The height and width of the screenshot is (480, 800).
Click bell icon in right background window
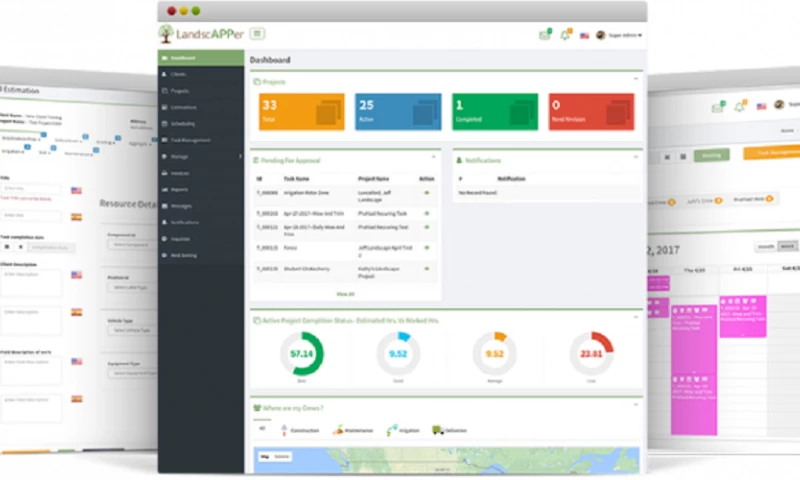coord(740,106)
